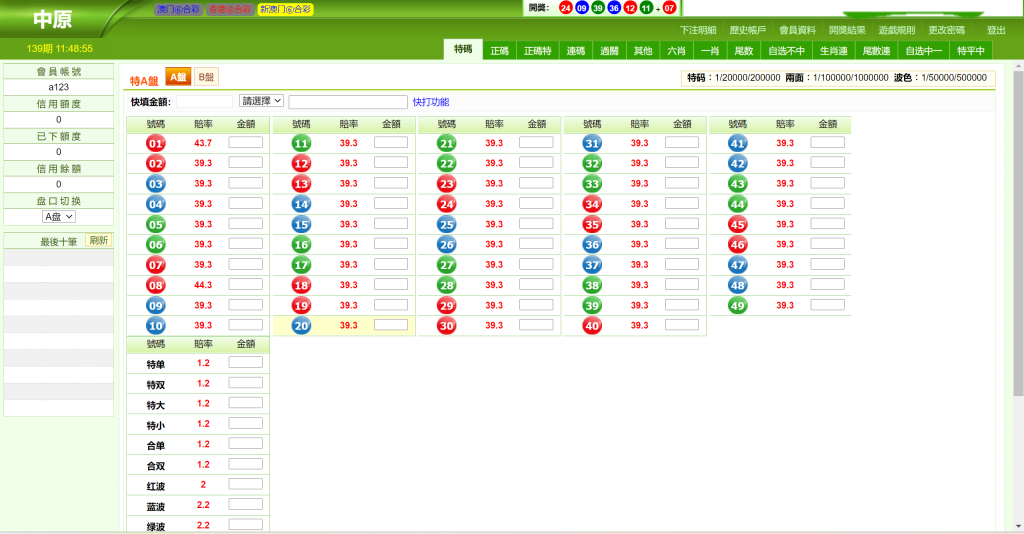Click the 特大 row label
Viewport: 1024px width, 534px height.
pyautogui.click(x=155, y=405)
